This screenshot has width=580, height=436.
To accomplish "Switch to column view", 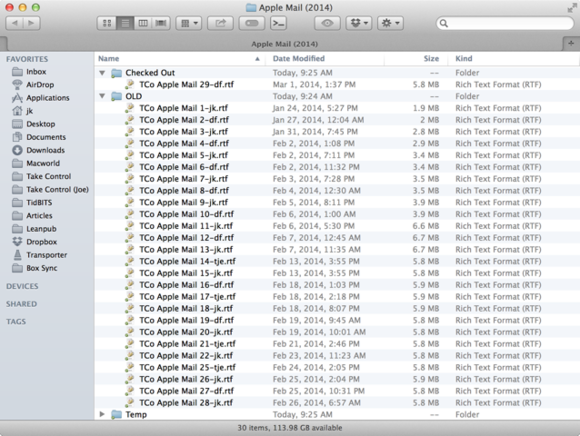I will 143,23.
